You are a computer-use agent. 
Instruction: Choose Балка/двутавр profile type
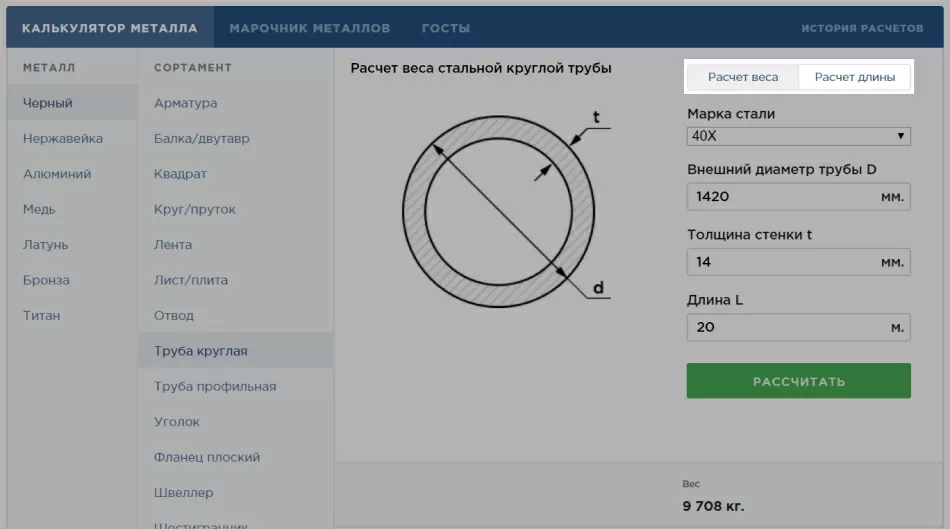click(x=201, y=138)
